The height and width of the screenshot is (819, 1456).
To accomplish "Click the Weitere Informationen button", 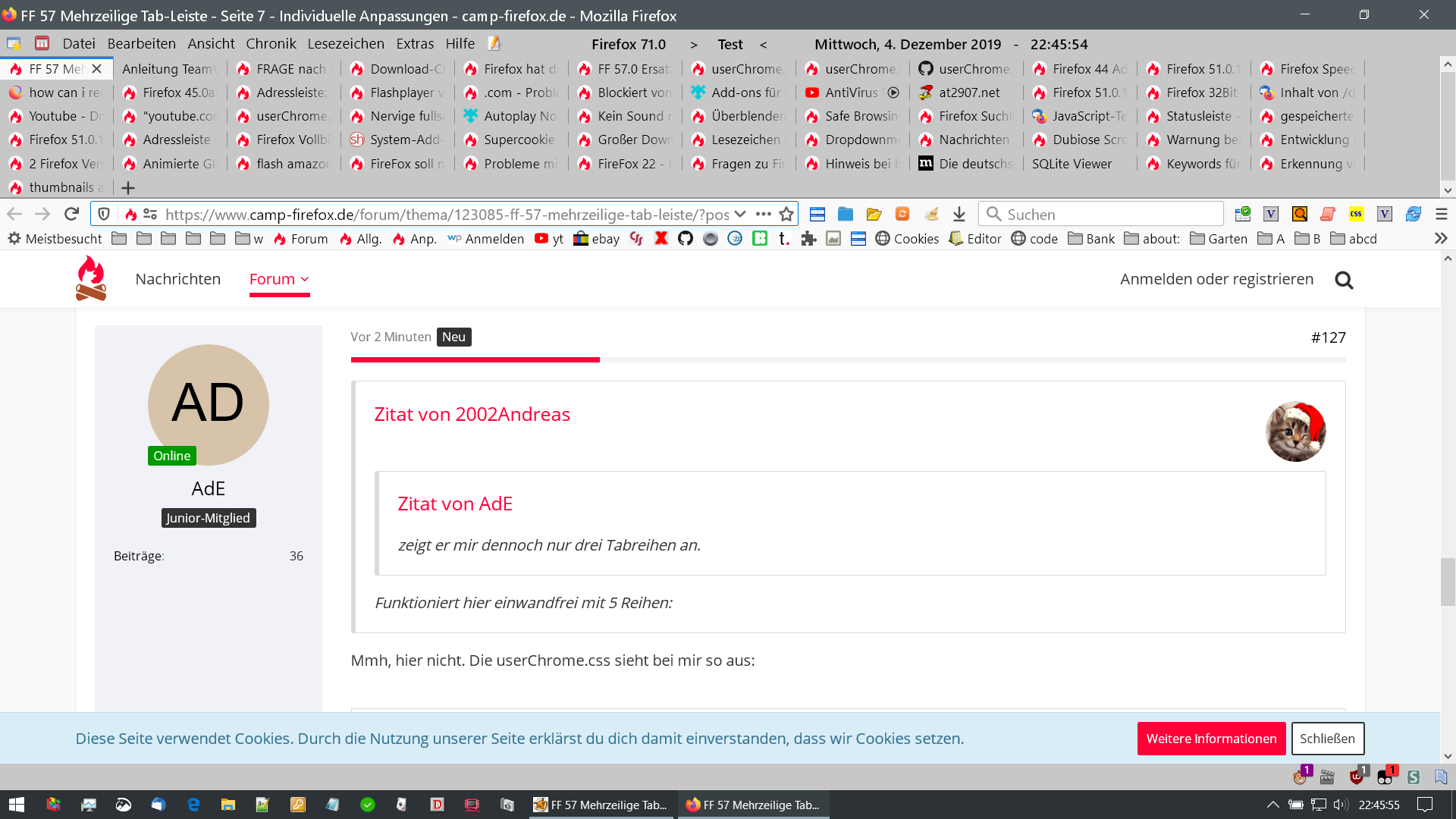I will tap(1211, 739).
